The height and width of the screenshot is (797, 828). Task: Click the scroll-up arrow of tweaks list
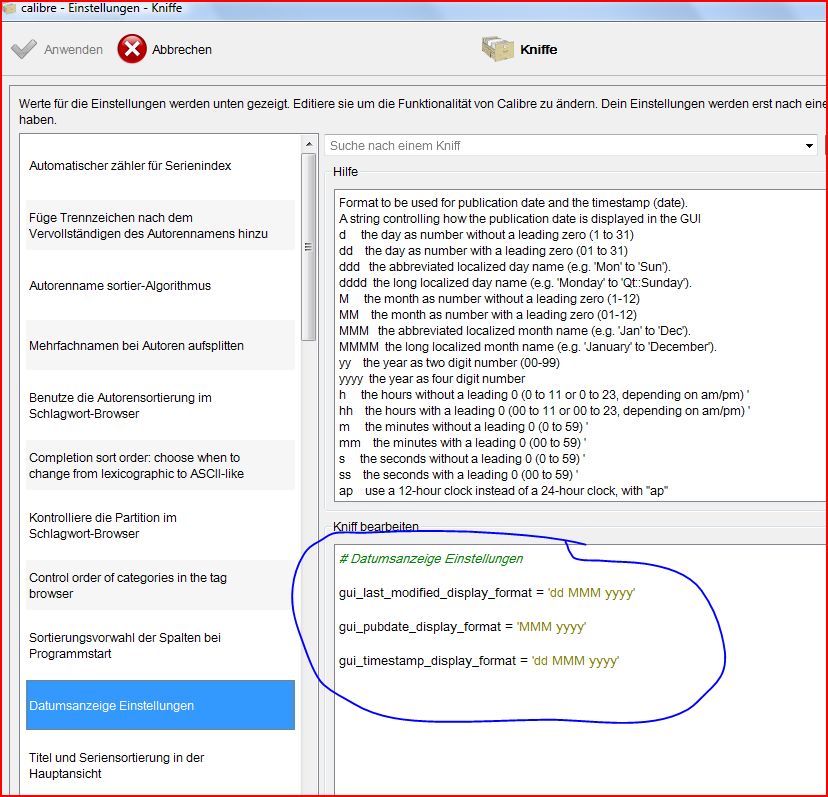pyautogui.click(x=309, y=144)
